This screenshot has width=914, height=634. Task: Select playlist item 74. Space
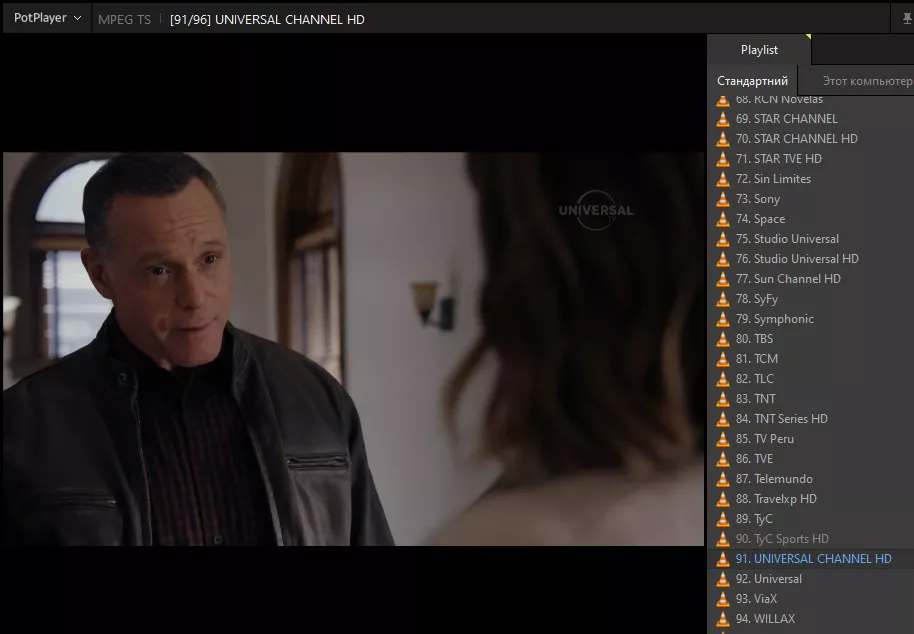[811, 219]
